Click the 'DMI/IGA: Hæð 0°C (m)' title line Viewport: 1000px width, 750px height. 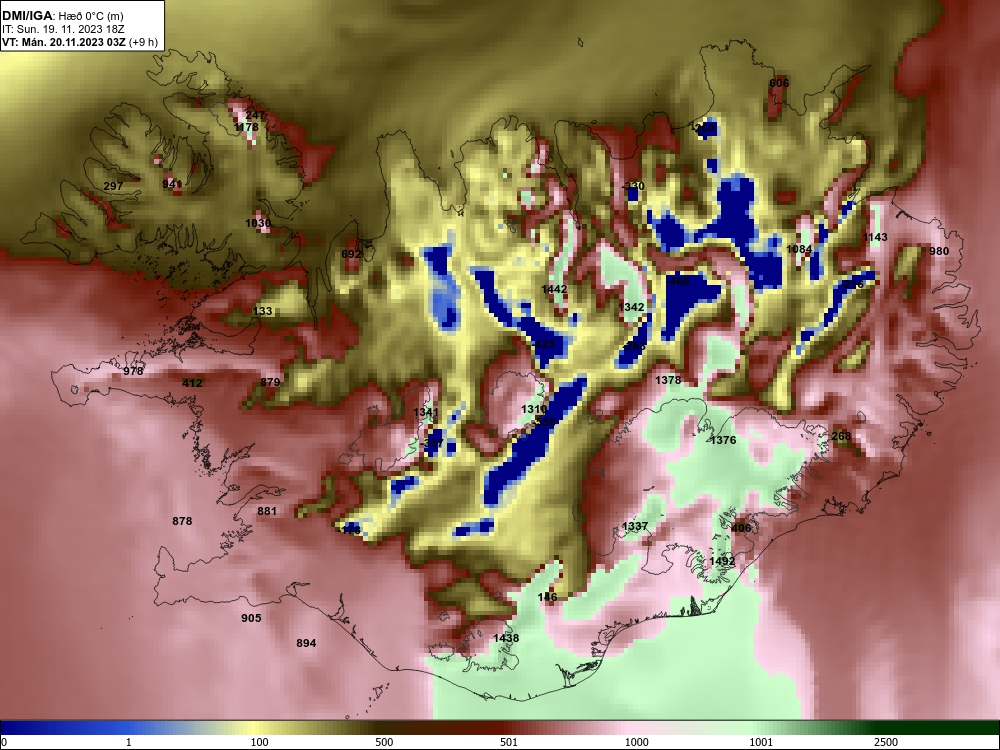point(62,16)
